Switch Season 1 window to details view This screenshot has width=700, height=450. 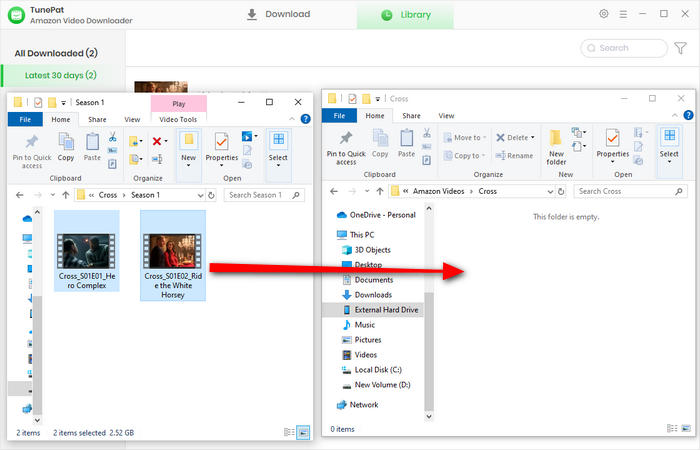pyautogui.click(x=289, y=432)
